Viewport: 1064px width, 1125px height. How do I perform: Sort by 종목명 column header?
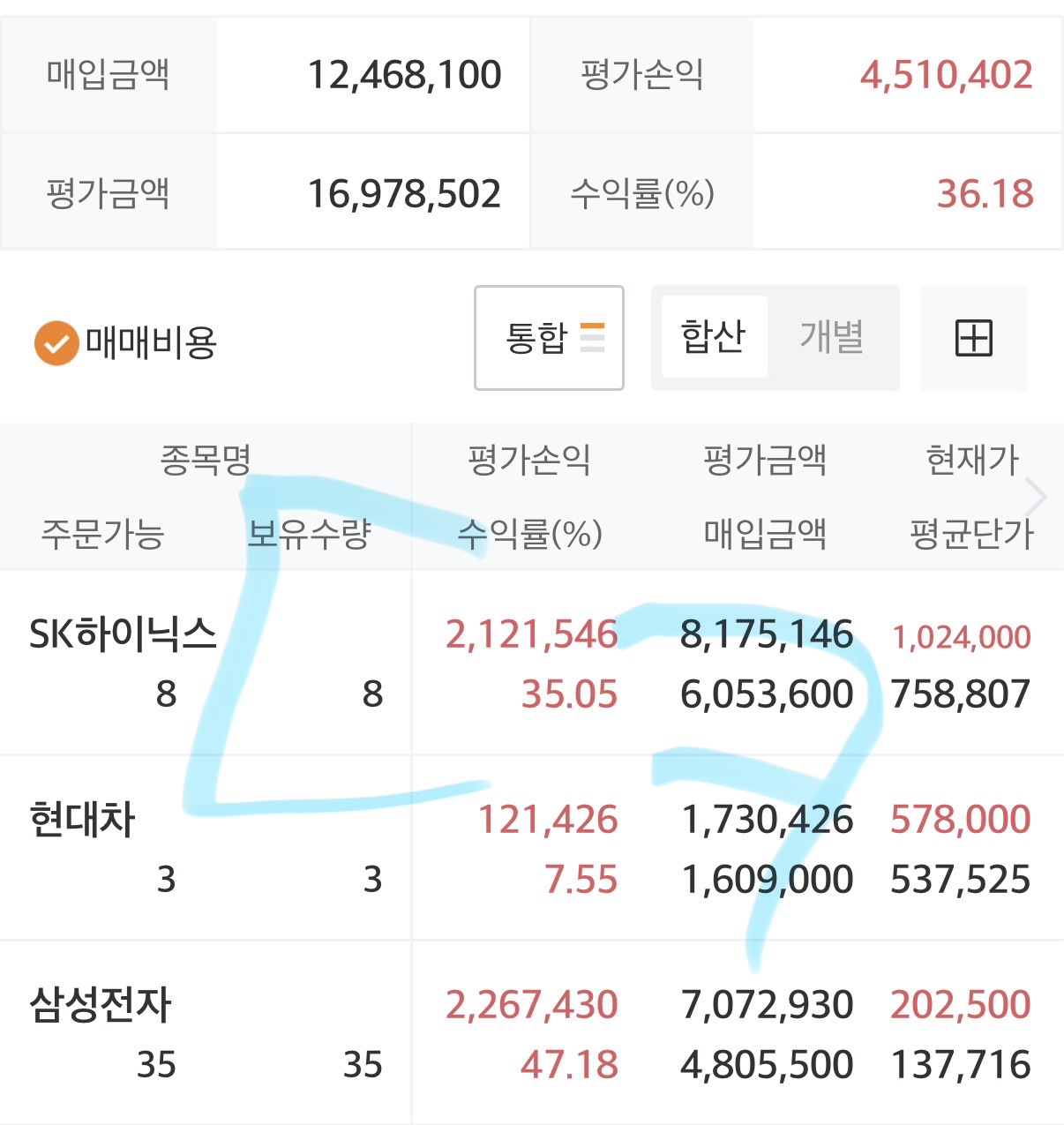(206, 460)
